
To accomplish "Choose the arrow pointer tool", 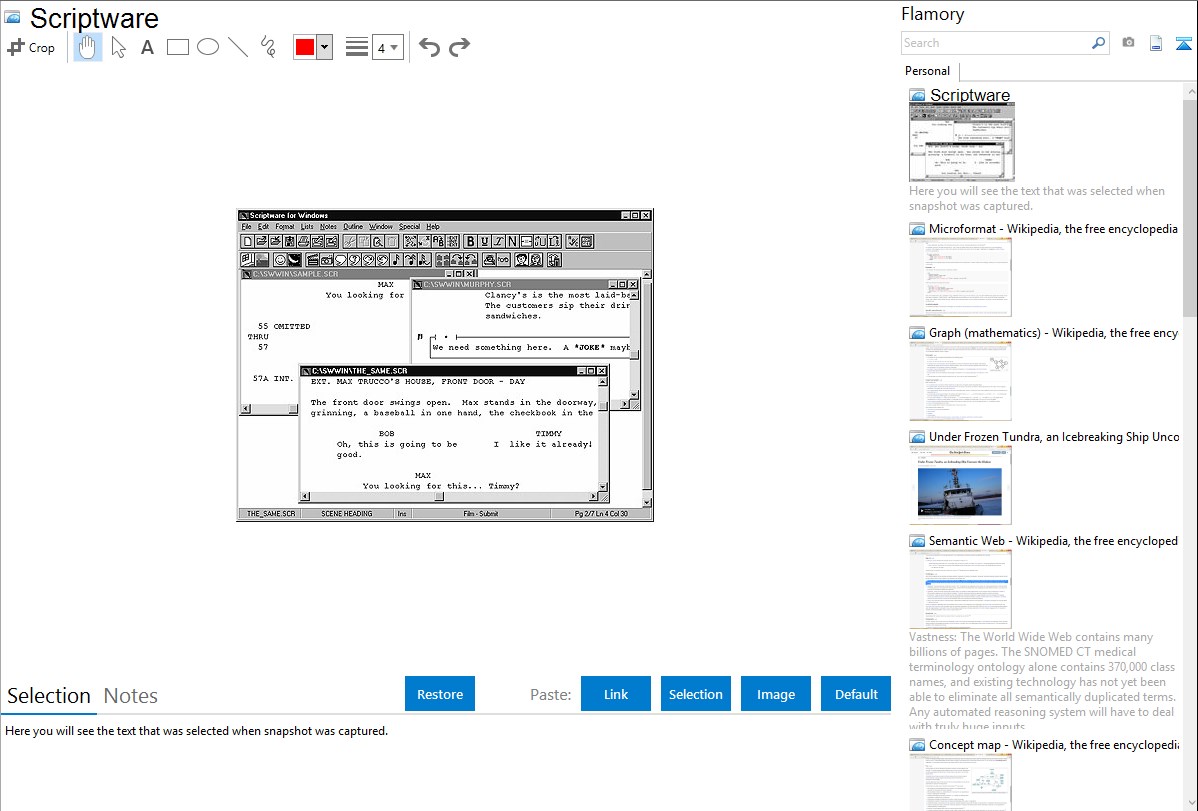I will click(118, 47).
